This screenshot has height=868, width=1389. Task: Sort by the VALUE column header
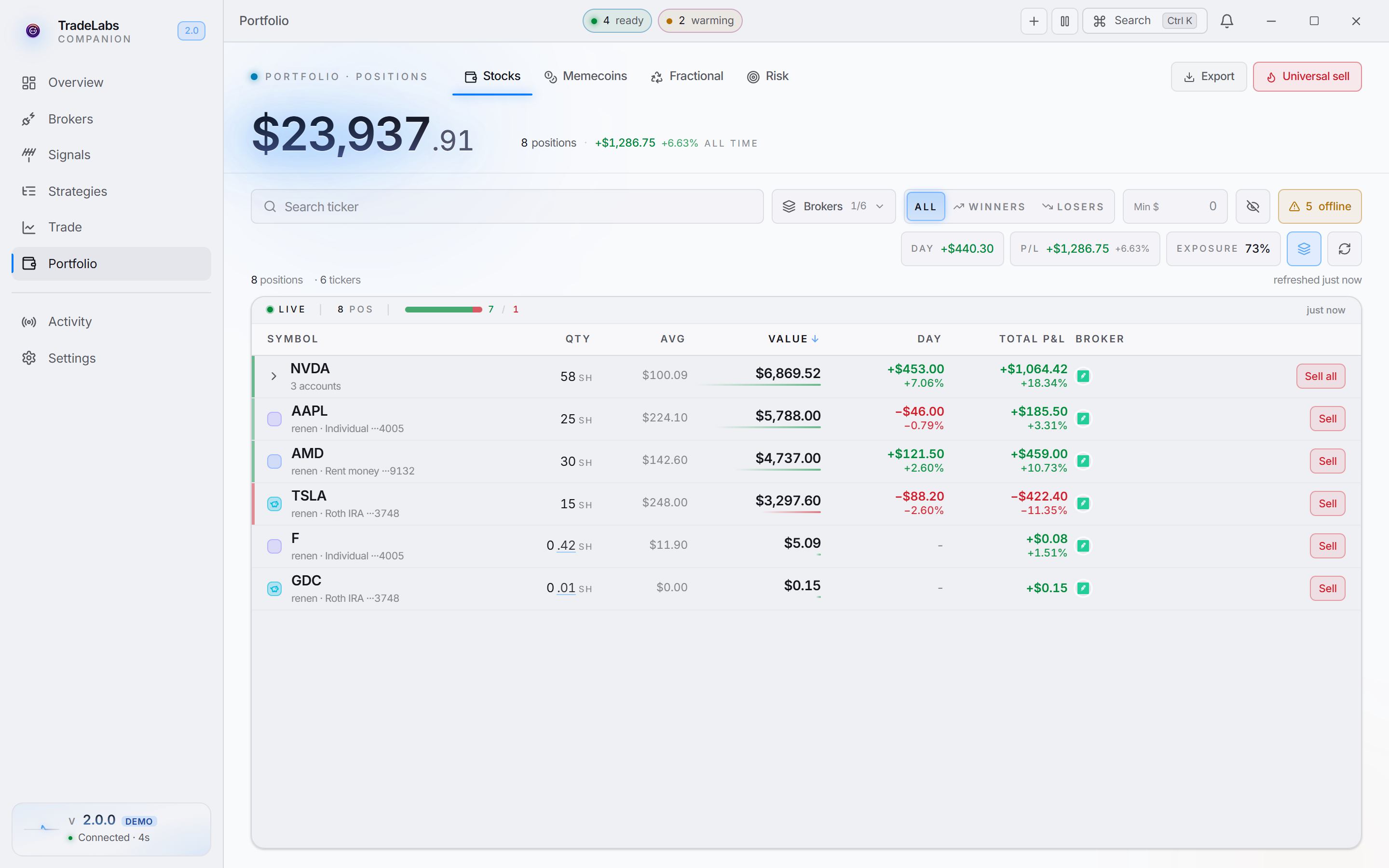[x=793, y=339]
